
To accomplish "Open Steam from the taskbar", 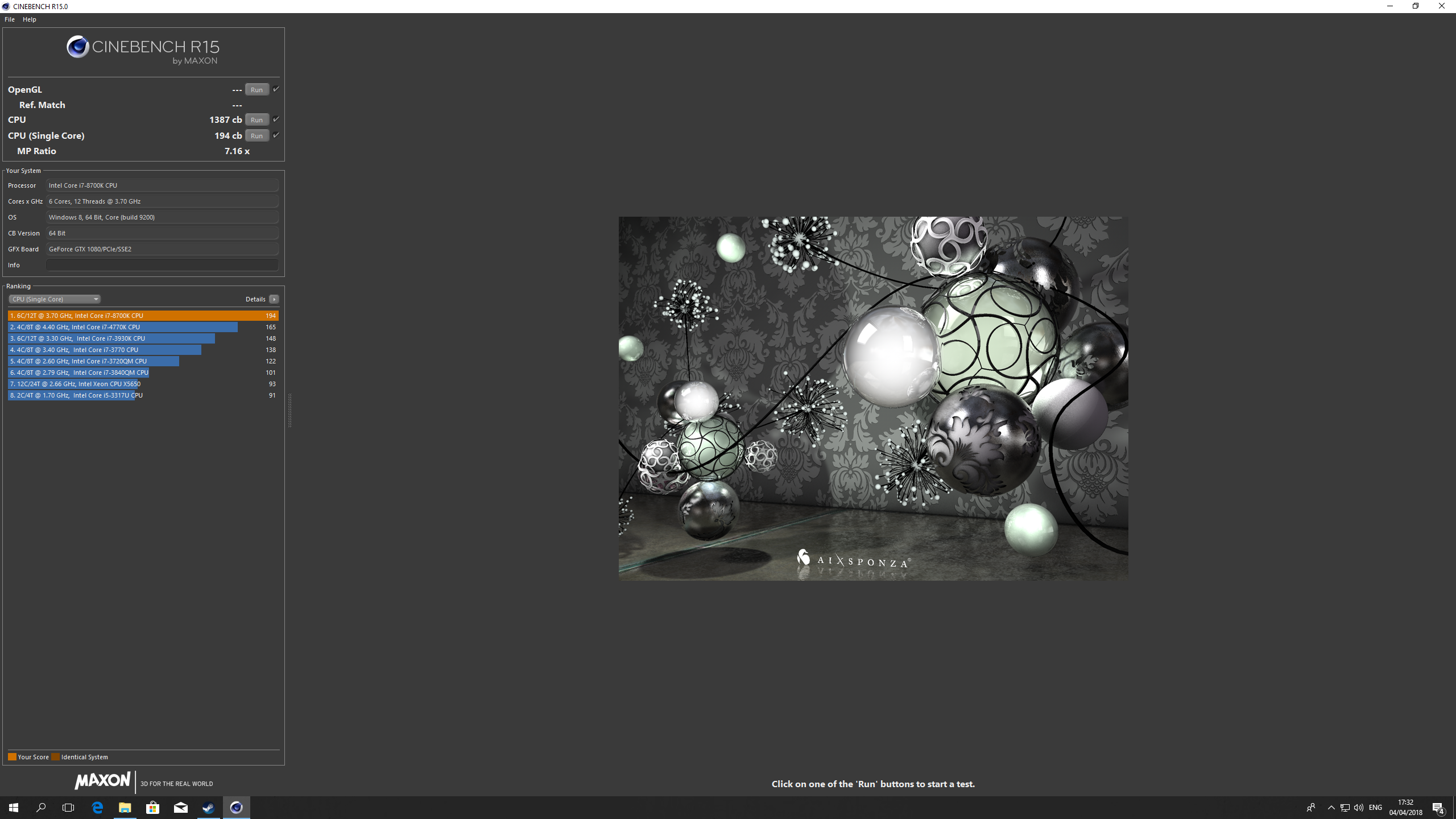I will (x=208, y=807).
